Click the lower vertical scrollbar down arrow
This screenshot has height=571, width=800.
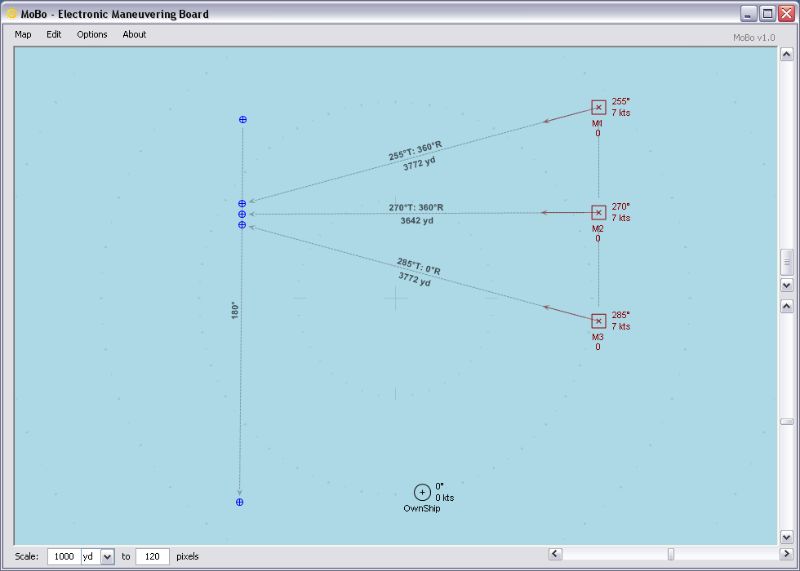pyautogui.click(x=787, y=537)
